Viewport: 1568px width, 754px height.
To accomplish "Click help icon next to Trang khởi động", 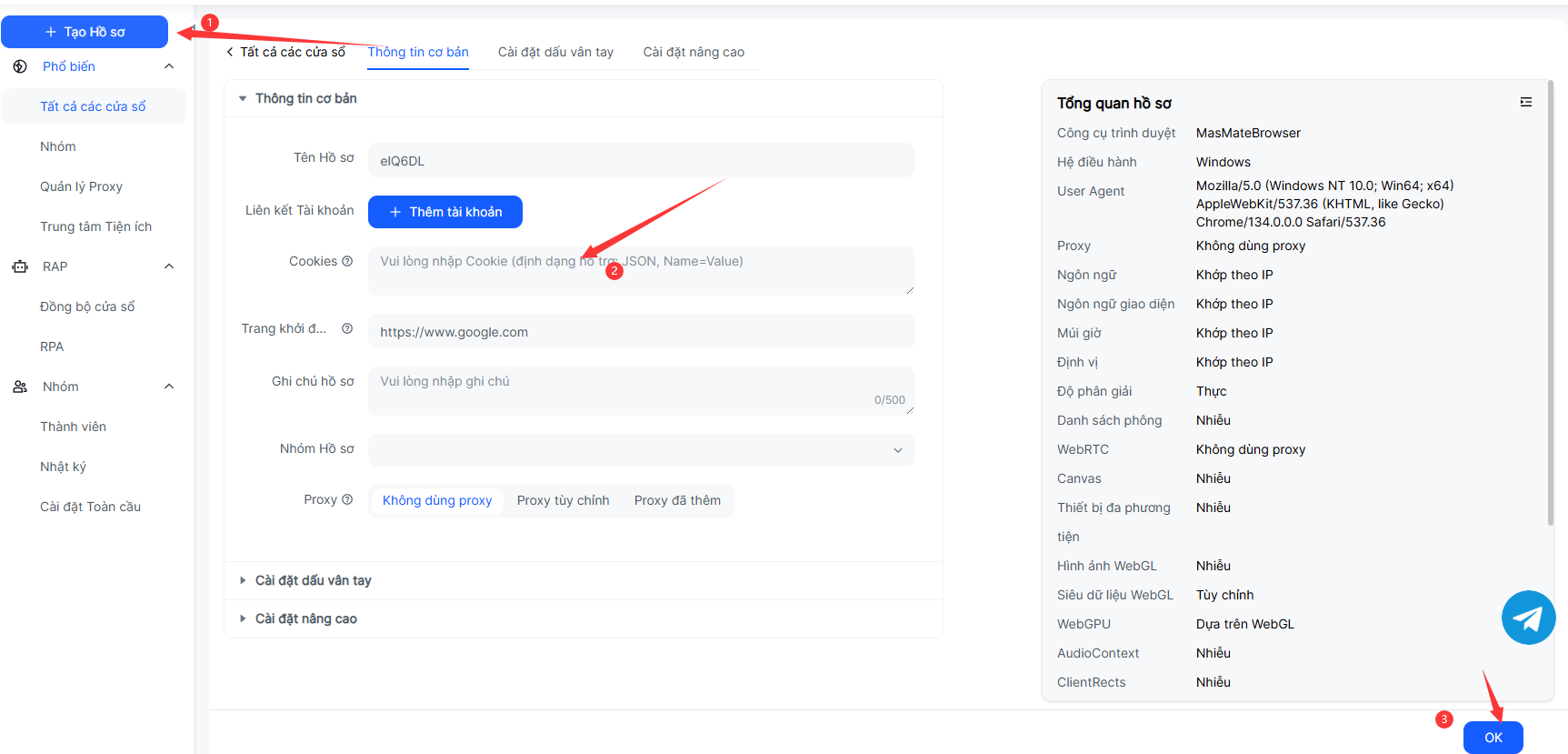I will pos(347,328).
